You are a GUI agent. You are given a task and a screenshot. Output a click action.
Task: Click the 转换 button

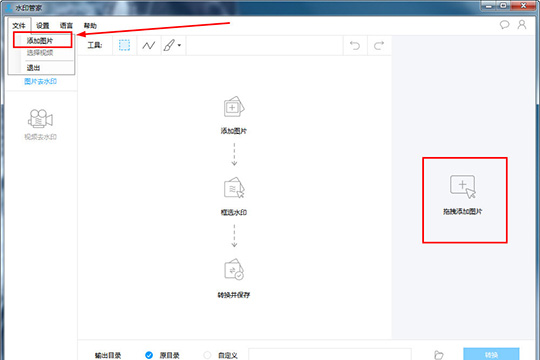click(x=491, y=354)
